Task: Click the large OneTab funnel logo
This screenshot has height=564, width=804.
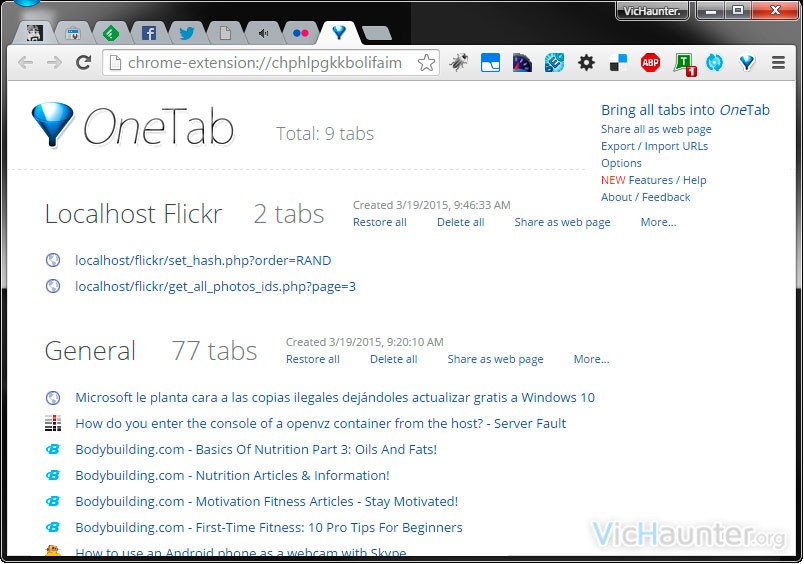Action: tap(52, 124)
